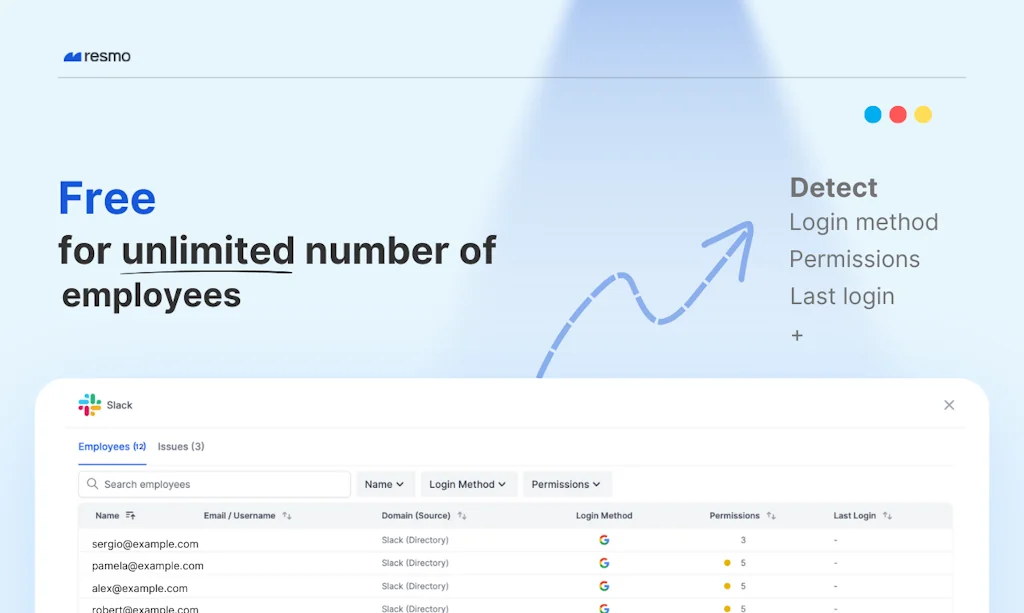Screen dimensions: 1024x613
Task: Click the Resmo logo
Action: pos(97,57)
